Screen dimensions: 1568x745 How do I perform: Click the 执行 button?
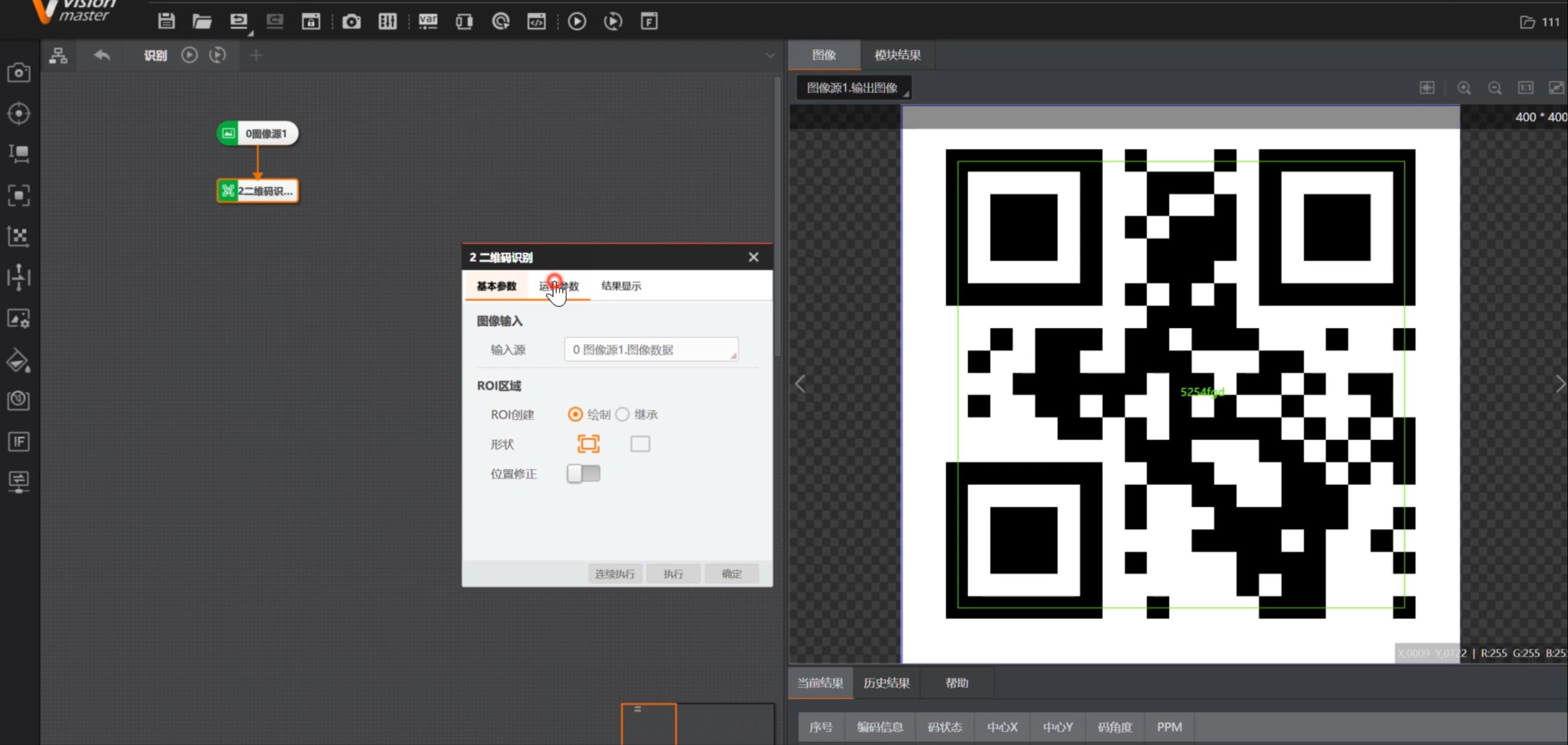pyautogui.click(x=673, y=574)
